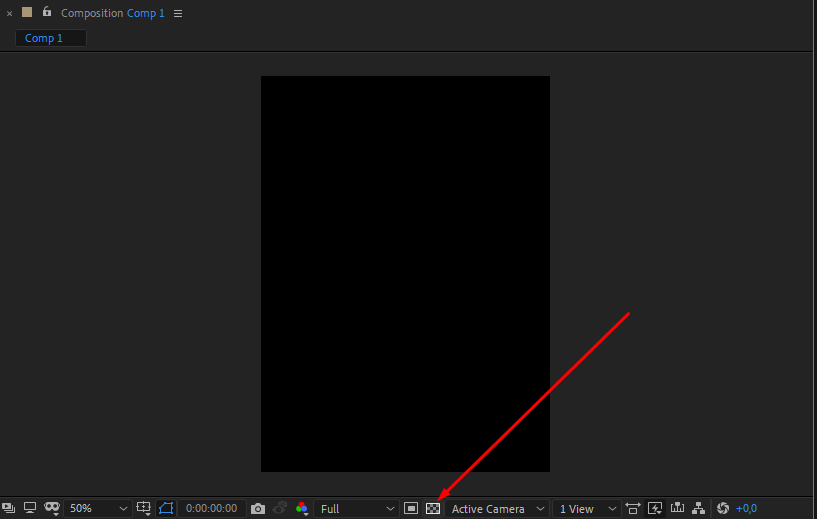Click the Reset Exposure aperture icon
Image resolution: width=817 pixels, height=519 pixels.
pos(723,508)
